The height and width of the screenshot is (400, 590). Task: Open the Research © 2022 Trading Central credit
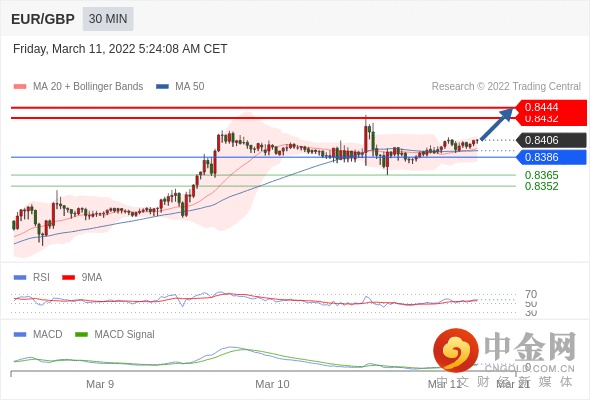506,87
